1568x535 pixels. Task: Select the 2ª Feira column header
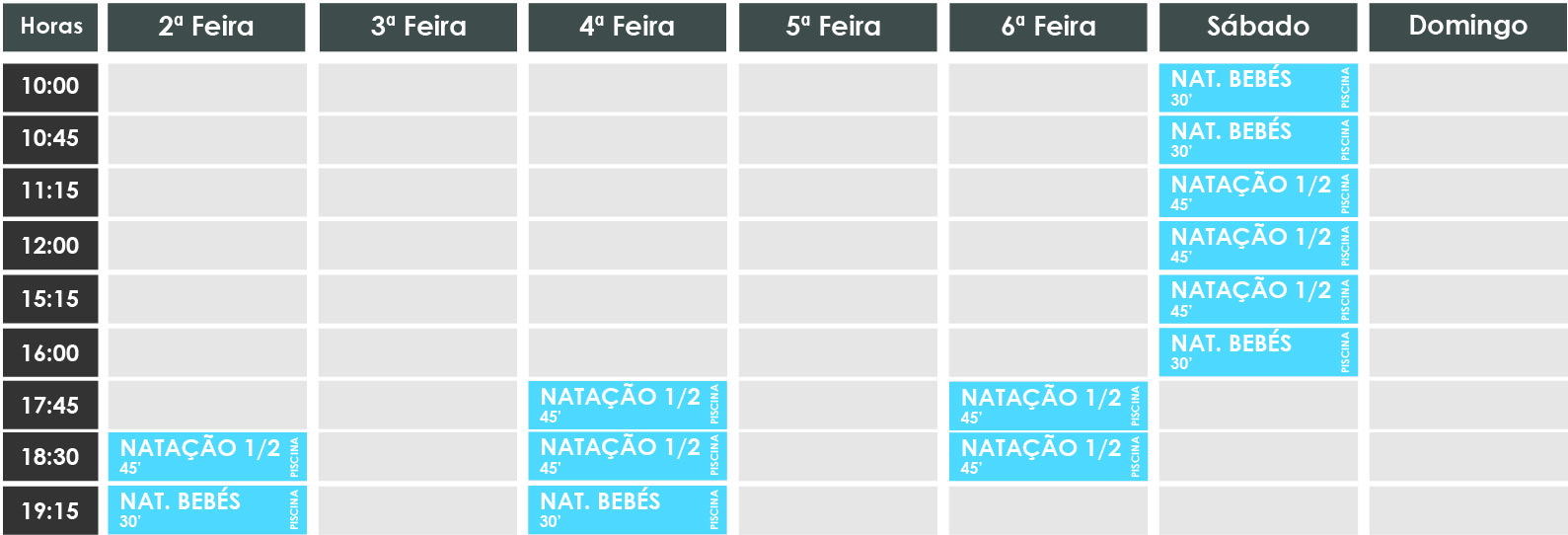click(x=206, y=27)
